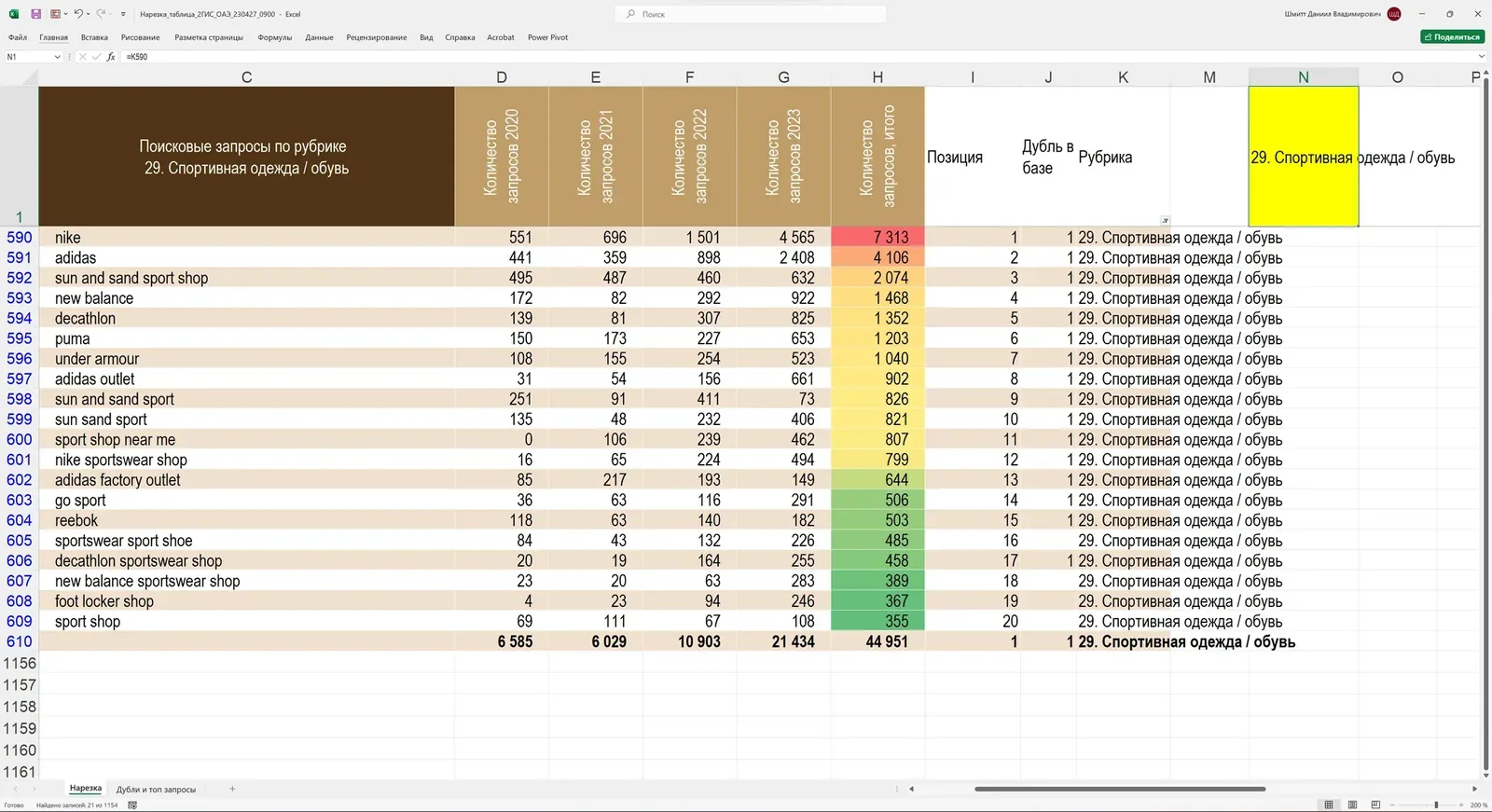Click the yellow header cell in column N

point(1304,157)
